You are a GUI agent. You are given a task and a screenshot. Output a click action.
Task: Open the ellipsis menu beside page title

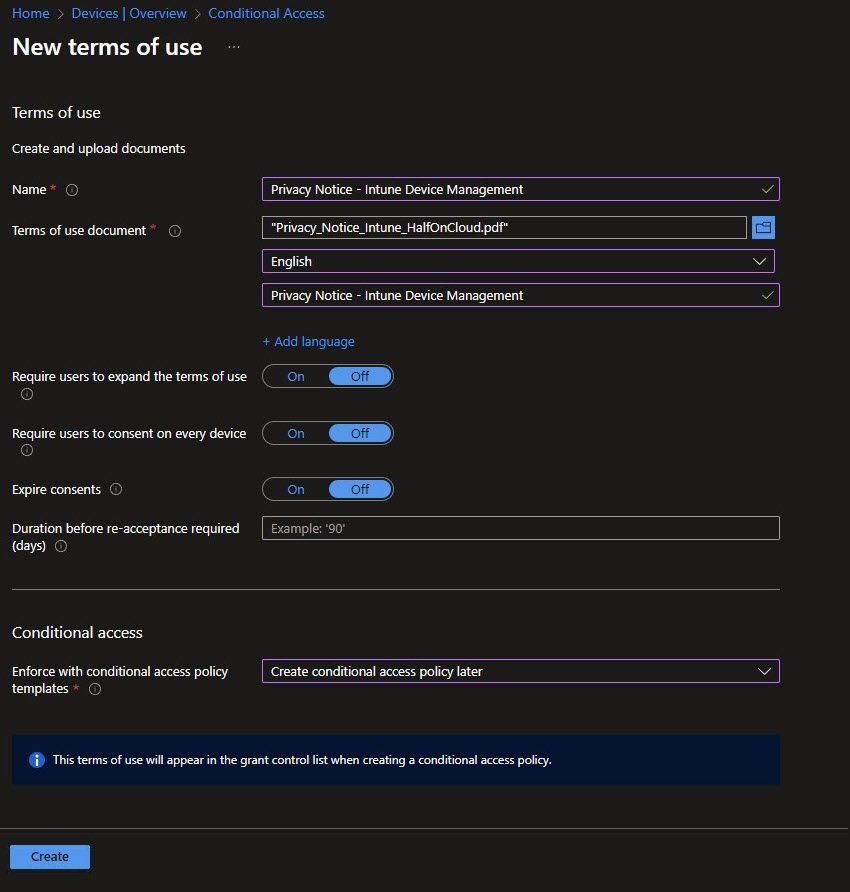(x=234, y=47)
